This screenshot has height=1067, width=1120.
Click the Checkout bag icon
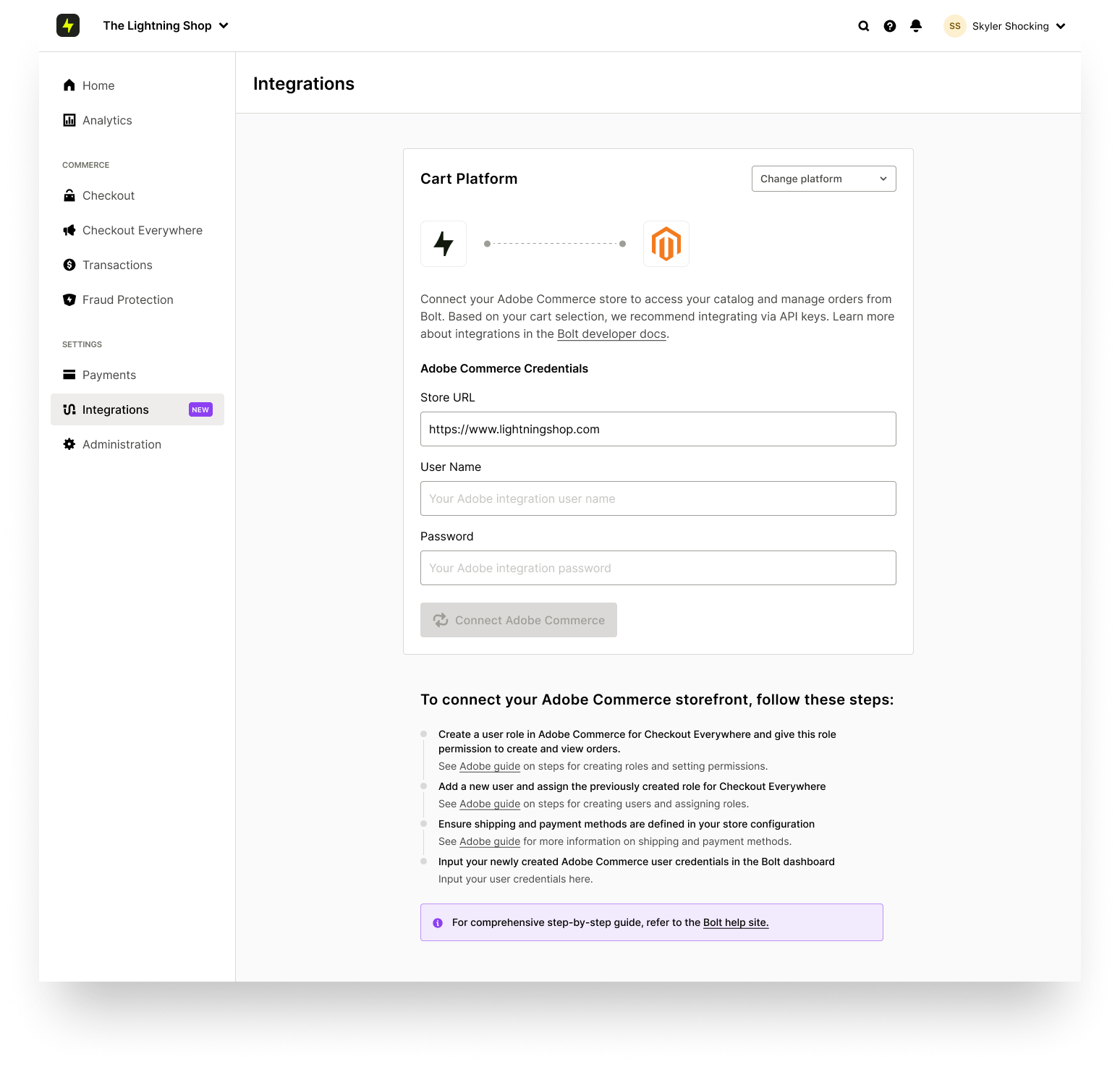click(x=69, y=195)
